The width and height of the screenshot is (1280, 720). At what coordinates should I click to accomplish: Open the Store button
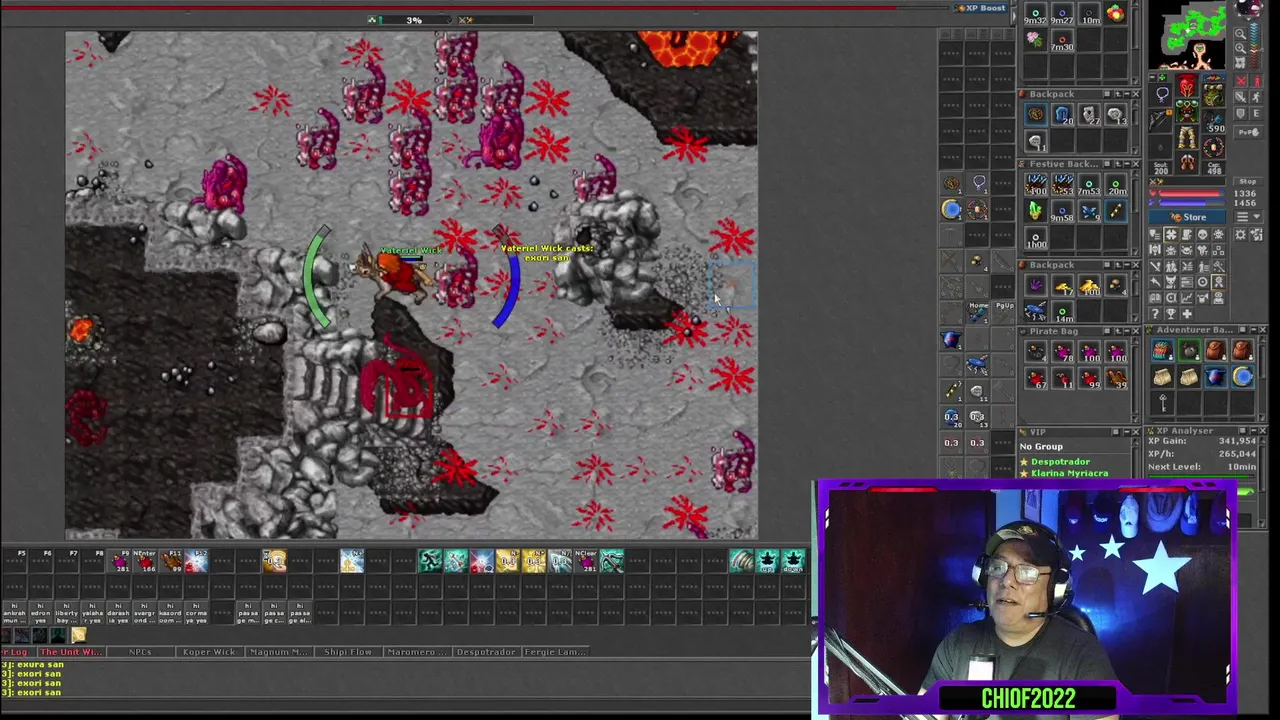tap(1187, 217)
